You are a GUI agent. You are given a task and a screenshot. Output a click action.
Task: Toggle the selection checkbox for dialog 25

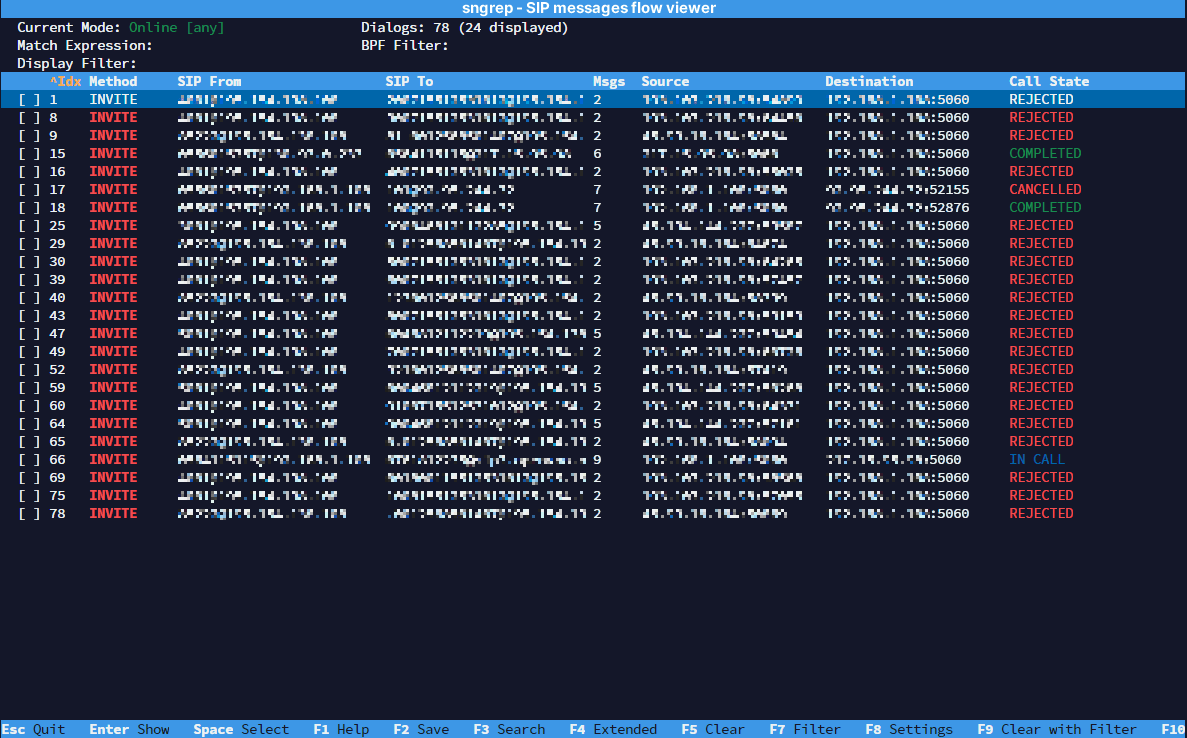pos(30,226)
